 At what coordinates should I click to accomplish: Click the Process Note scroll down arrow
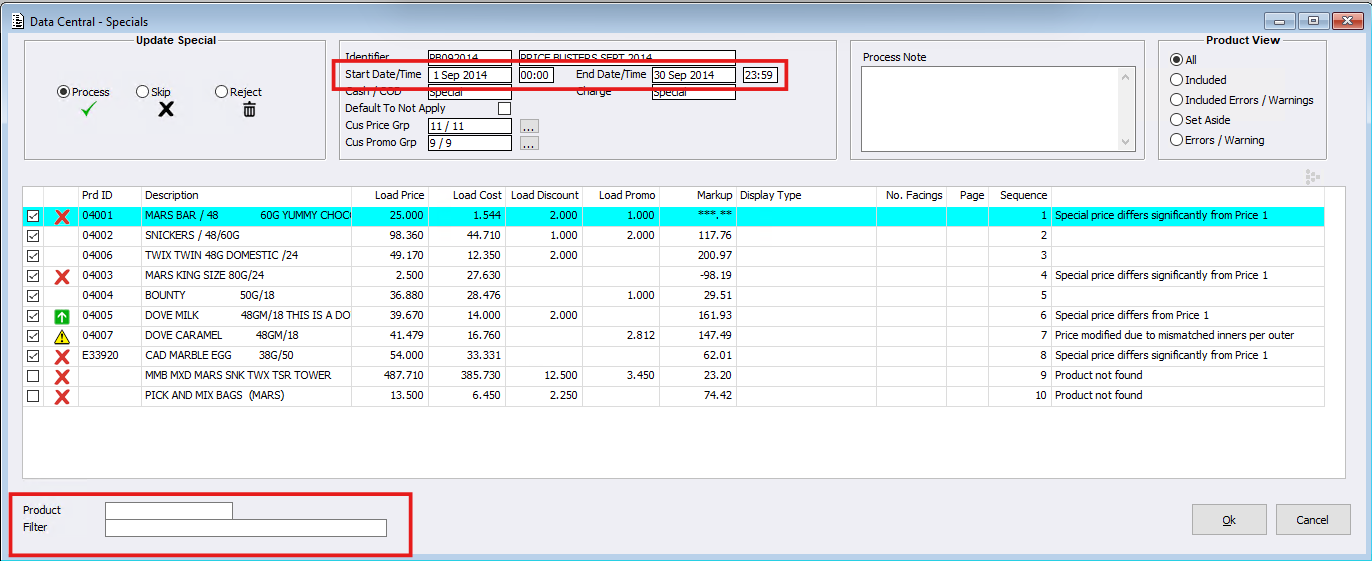(x=1127, y=143)
